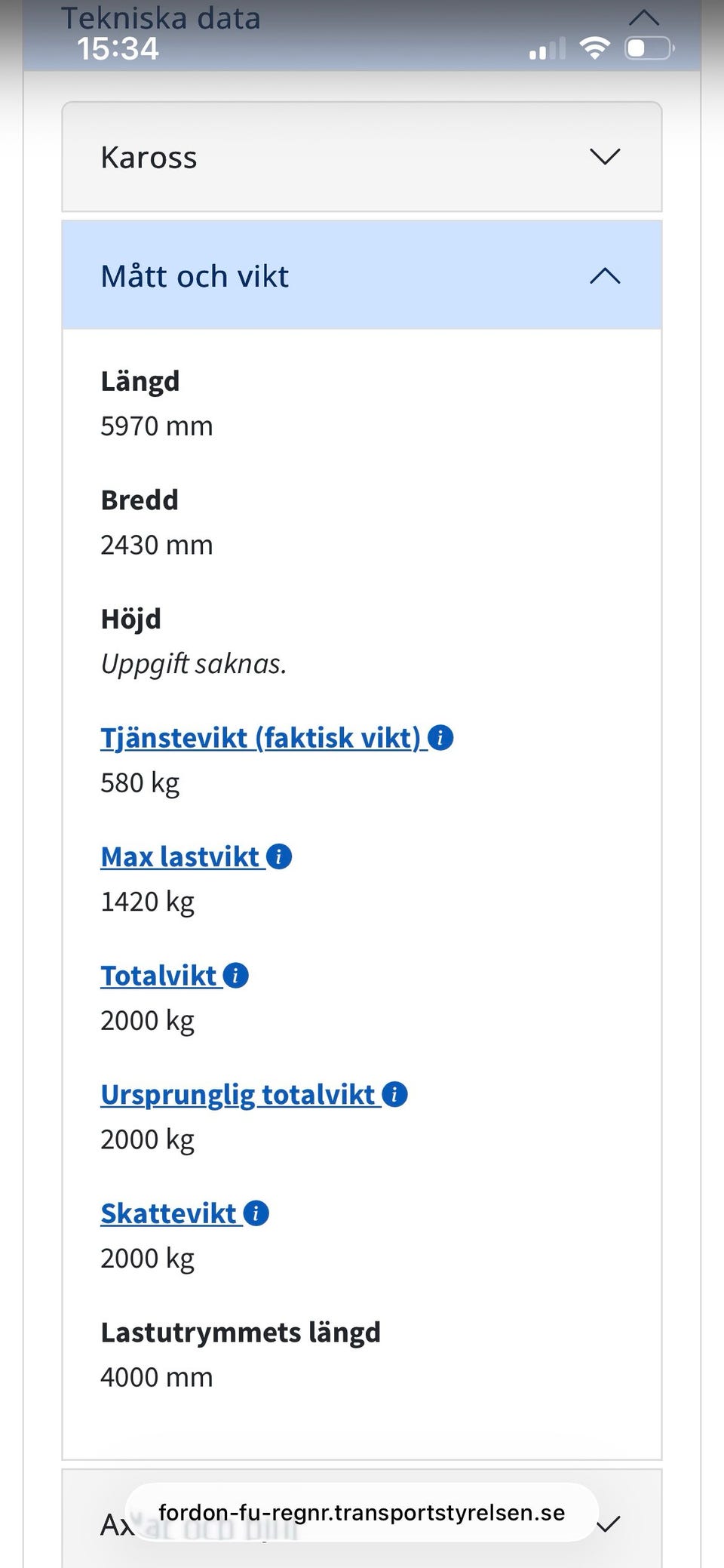The height and width of the screenshot is (1568, 724).
Task: Click info icon next to Tjänstevikt
Action: point(440,737)
